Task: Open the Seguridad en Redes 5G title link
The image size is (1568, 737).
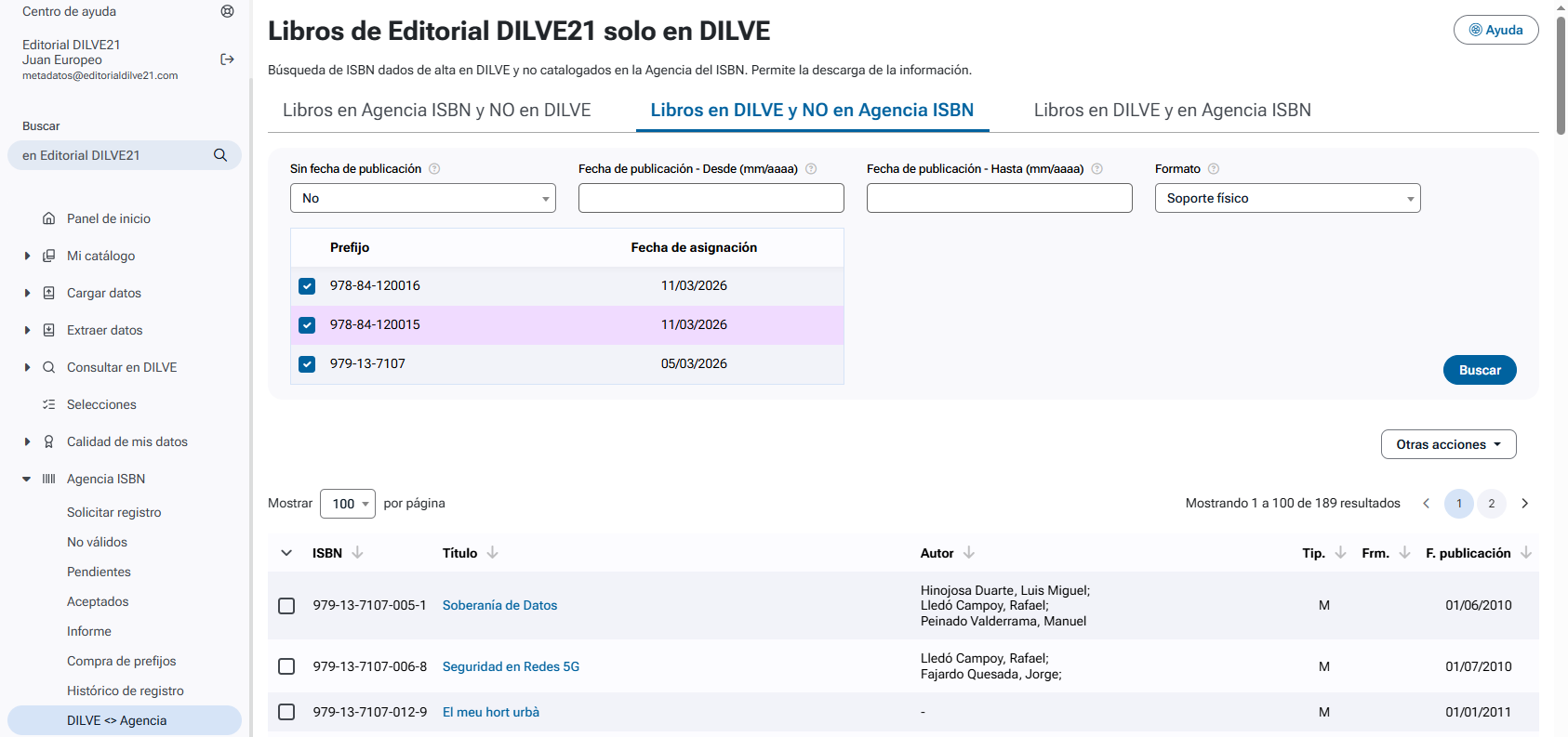Action: pyautogui.click(x=511, y=666)
